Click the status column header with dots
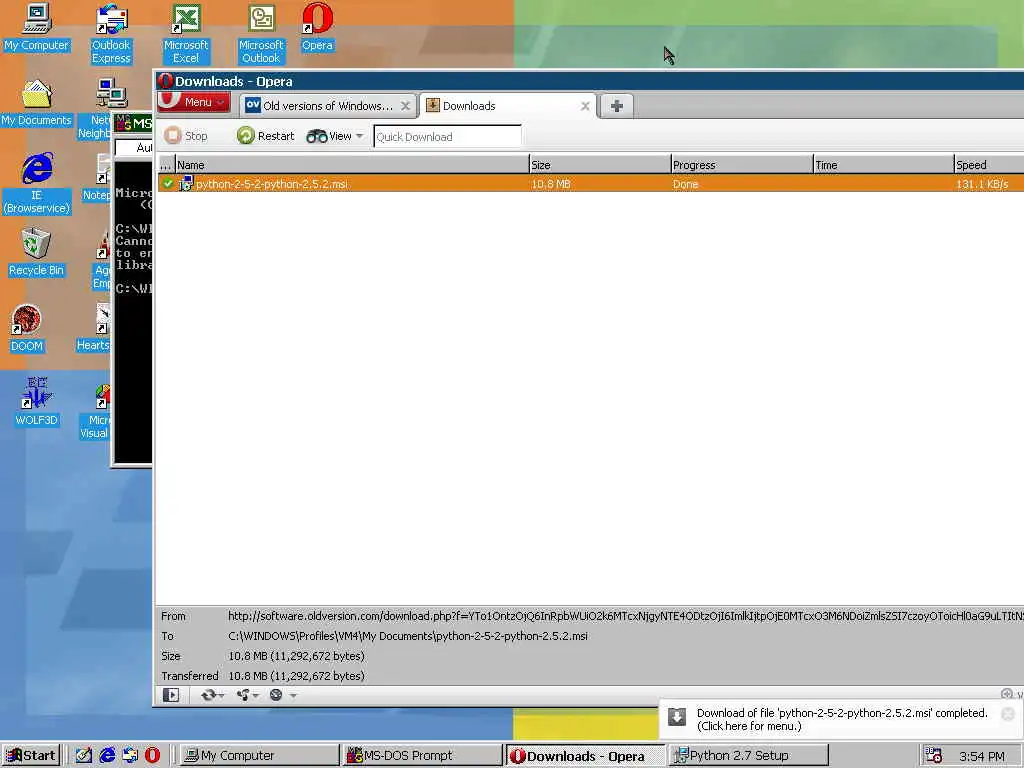Image resolution: width=1024 pixels, height=768 pixels. pos(166,165)
